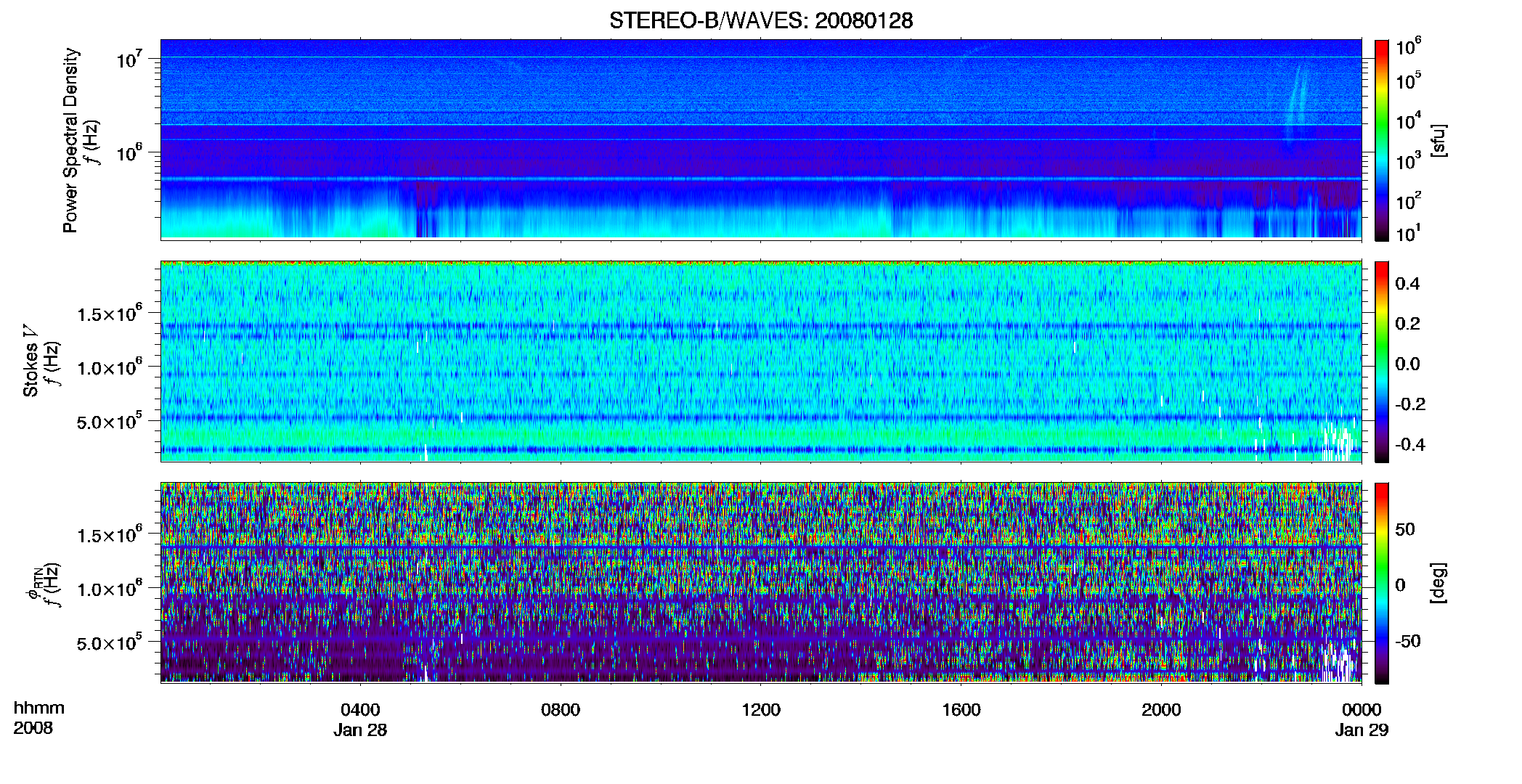Click the [deg] colorbar unit label

click(1438, 583)
